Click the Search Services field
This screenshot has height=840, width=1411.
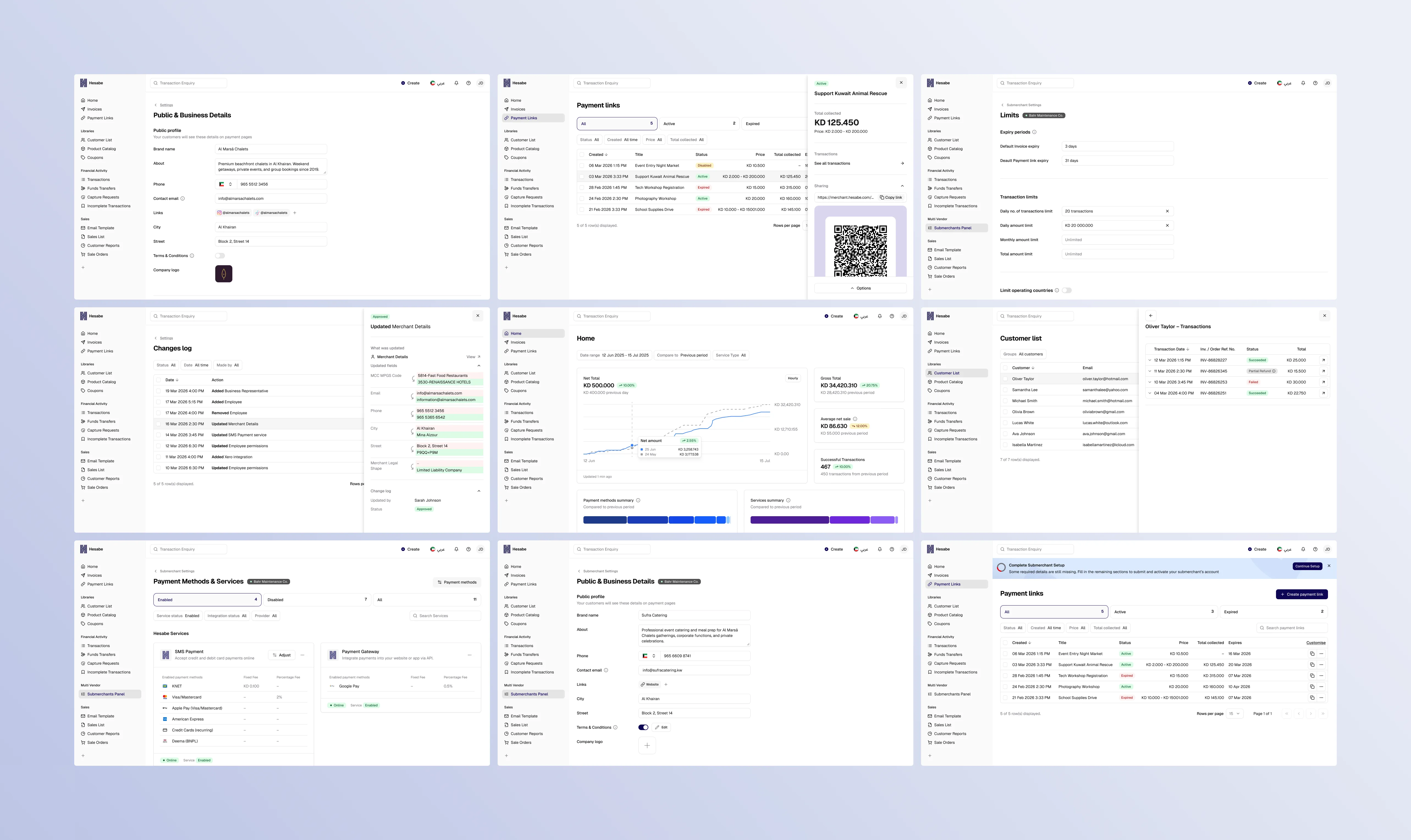click(445, 616)
